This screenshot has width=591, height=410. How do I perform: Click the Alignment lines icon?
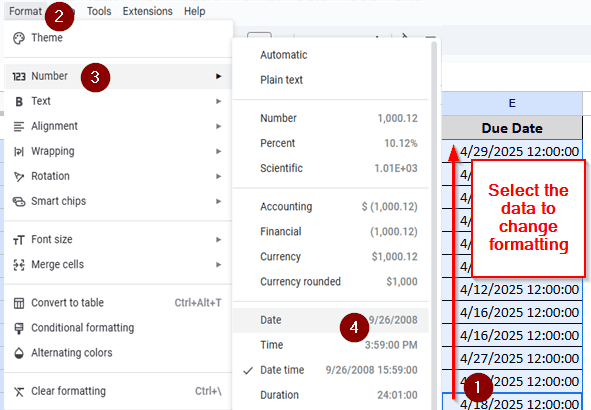pos(19,126)
